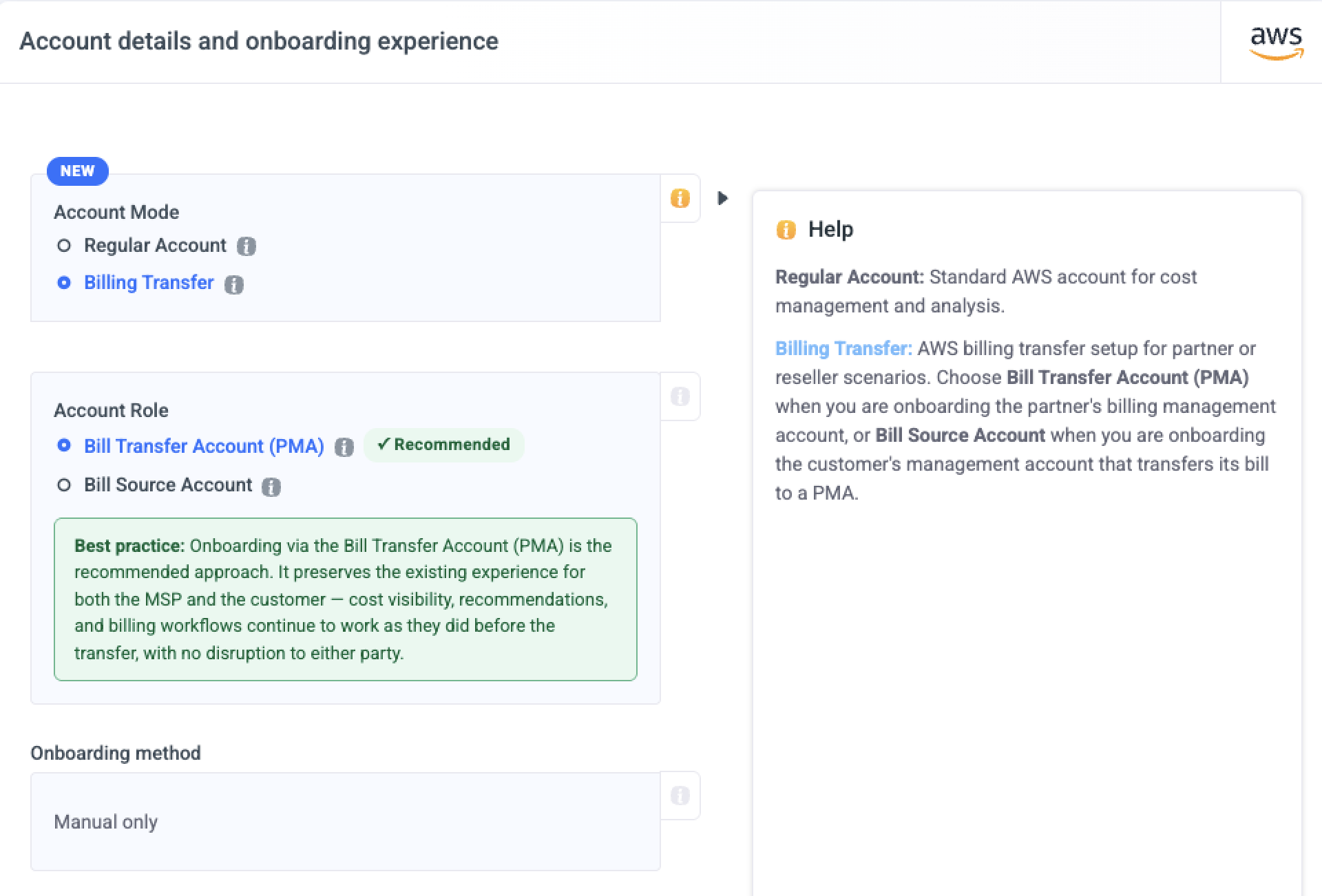Viewport: 1322px width, 896px height.
Task: Click orange help icon on Account Mode panel
Action: click(680, 198)
